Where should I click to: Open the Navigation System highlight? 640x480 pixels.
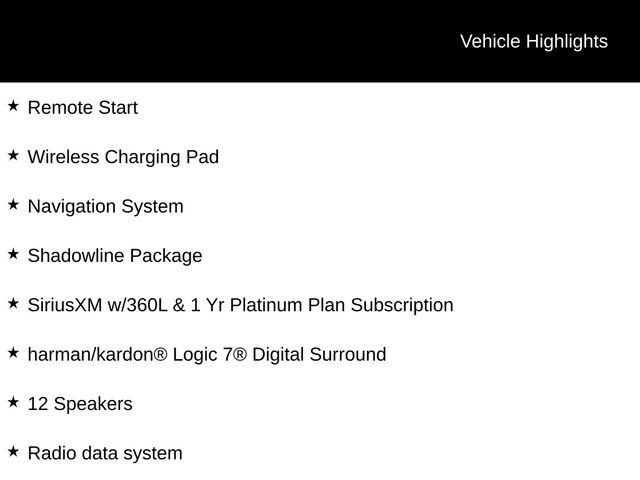point(105,207)
